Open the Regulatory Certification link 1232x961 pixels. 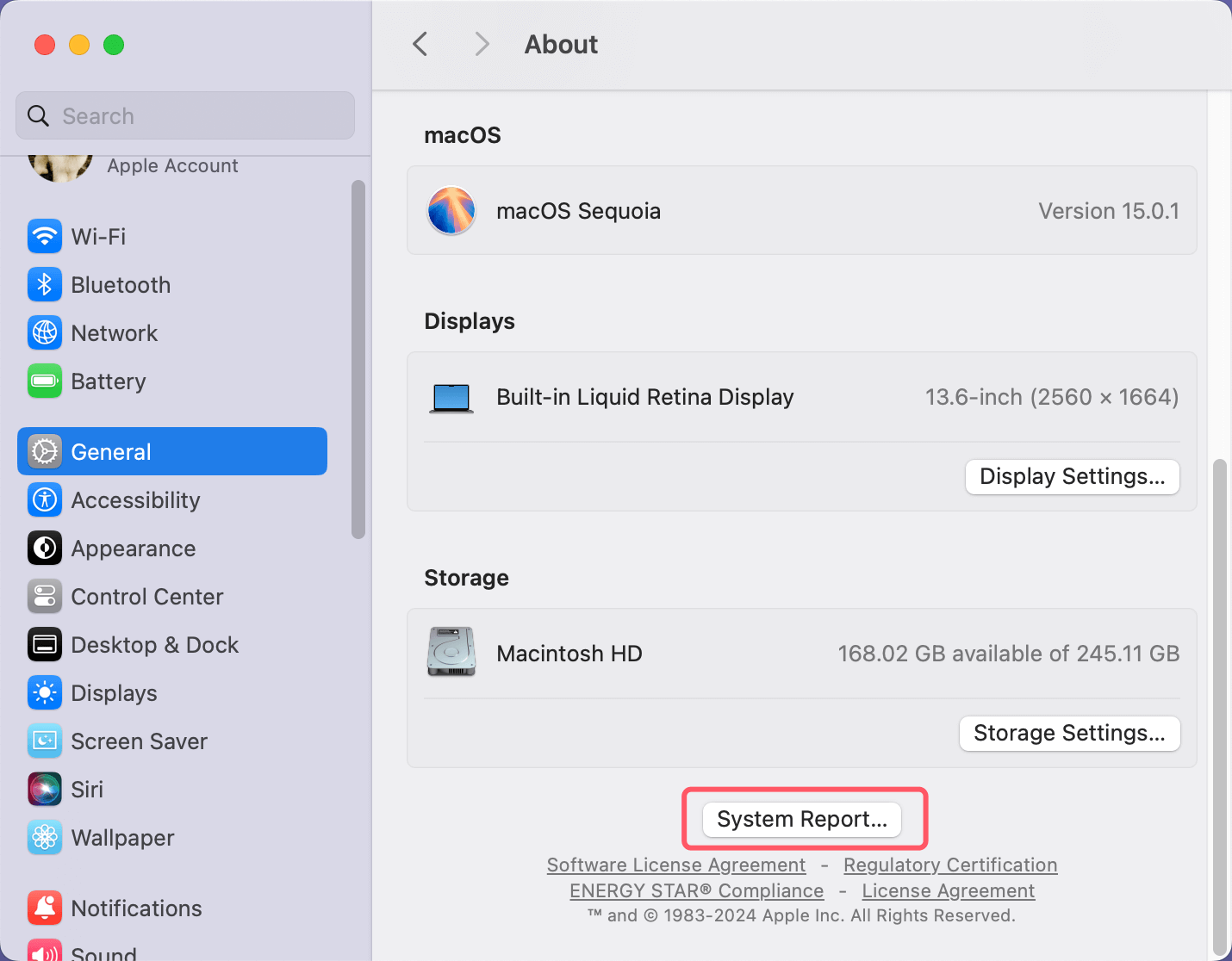tap(950, 865)
